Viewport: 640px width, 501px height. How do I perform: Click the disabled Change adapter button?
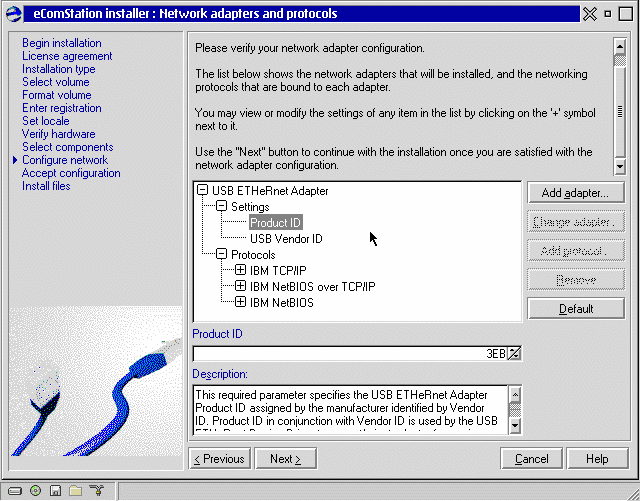[x=576, y=222]
